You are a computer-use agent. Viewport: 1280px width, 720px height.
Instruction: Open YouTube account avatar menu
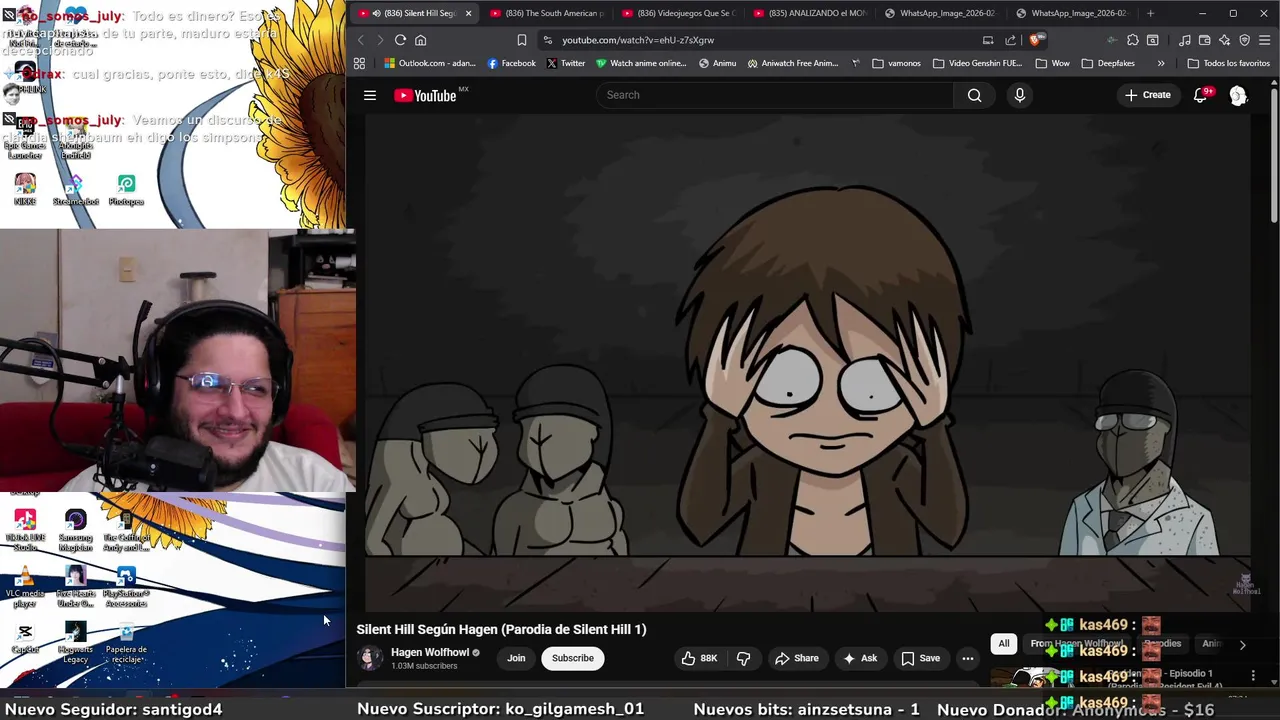[x=1238, y=95]
